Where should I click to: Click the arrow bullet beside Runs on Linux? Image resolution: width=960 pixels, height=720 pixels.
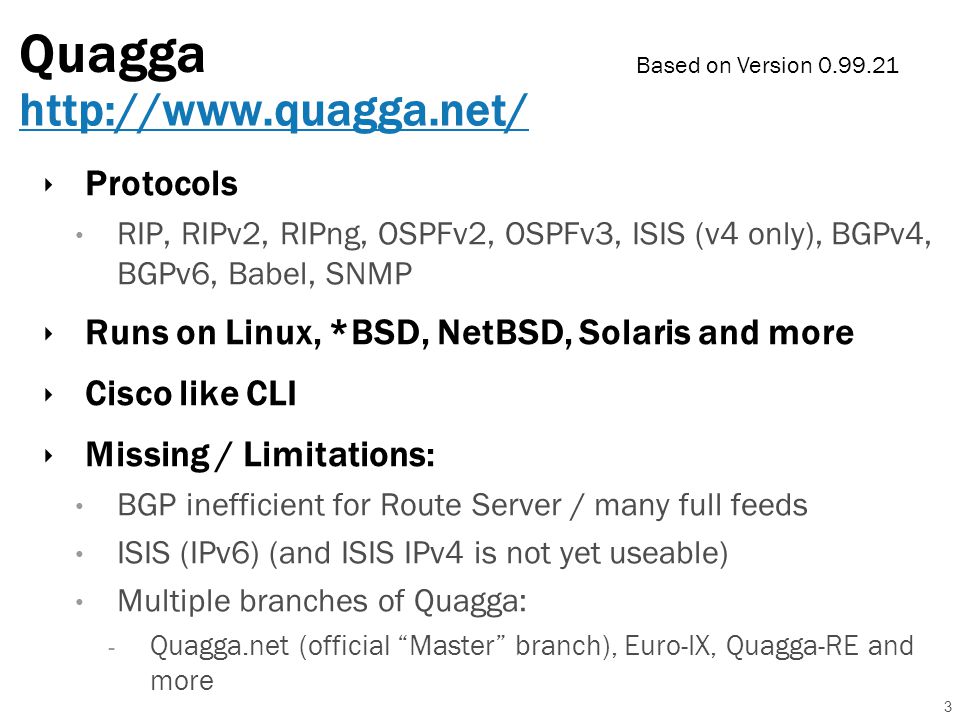(49, 334)
